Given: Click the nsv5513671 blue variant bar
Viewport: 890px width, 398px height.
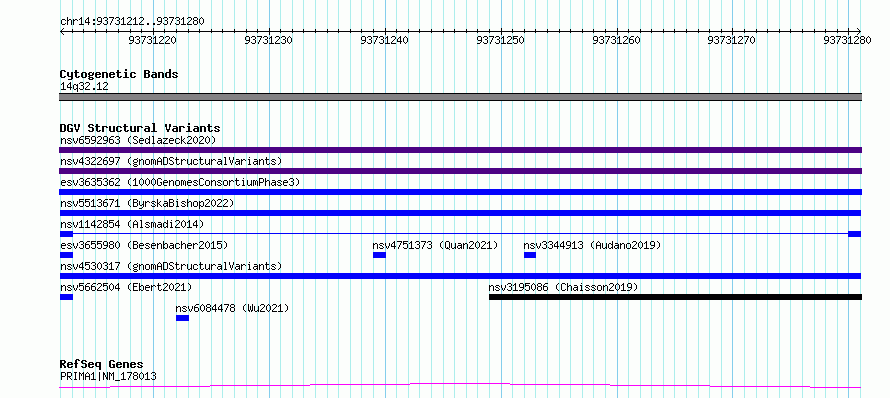Looking at the screenshot, I should [460, 213].
